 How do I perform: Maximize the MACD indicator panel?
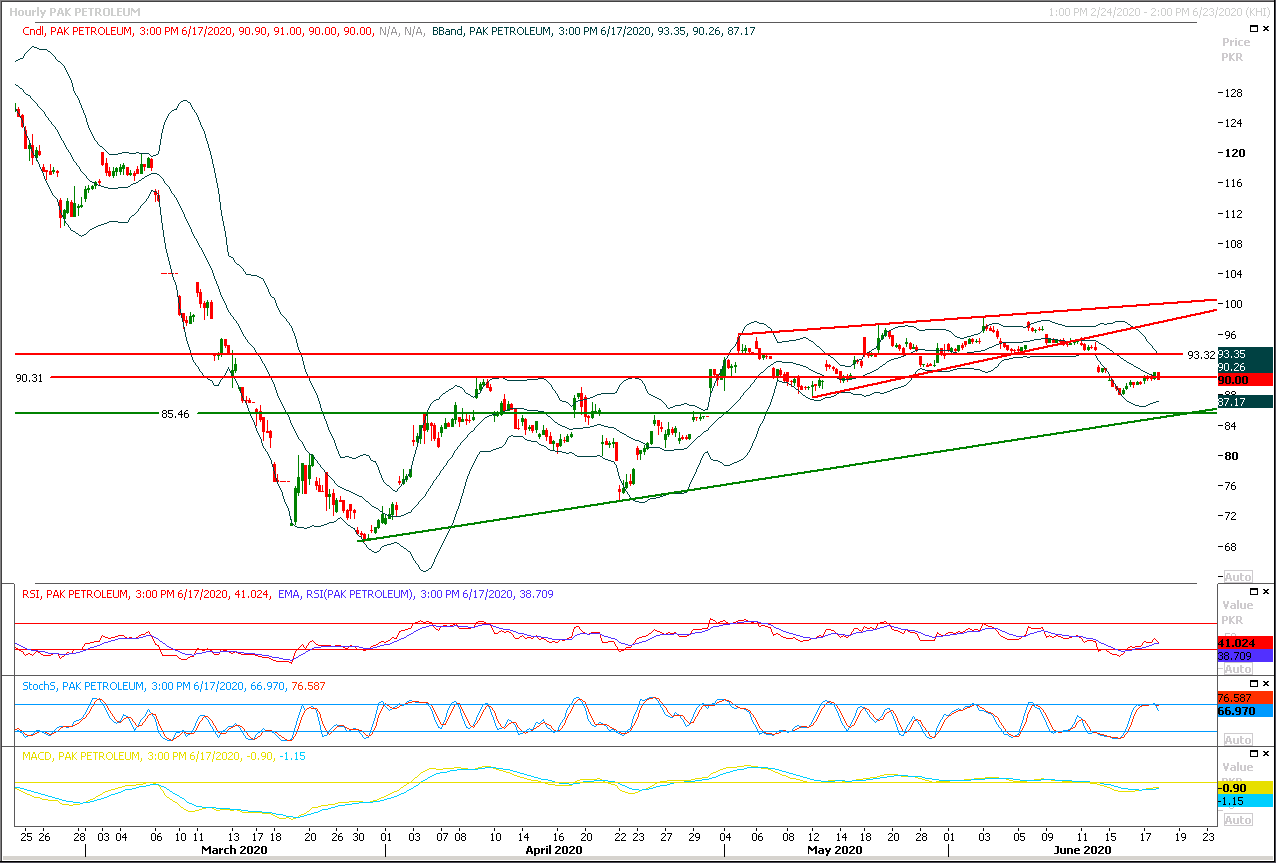pyautogui.click(x=1255, y=753)
